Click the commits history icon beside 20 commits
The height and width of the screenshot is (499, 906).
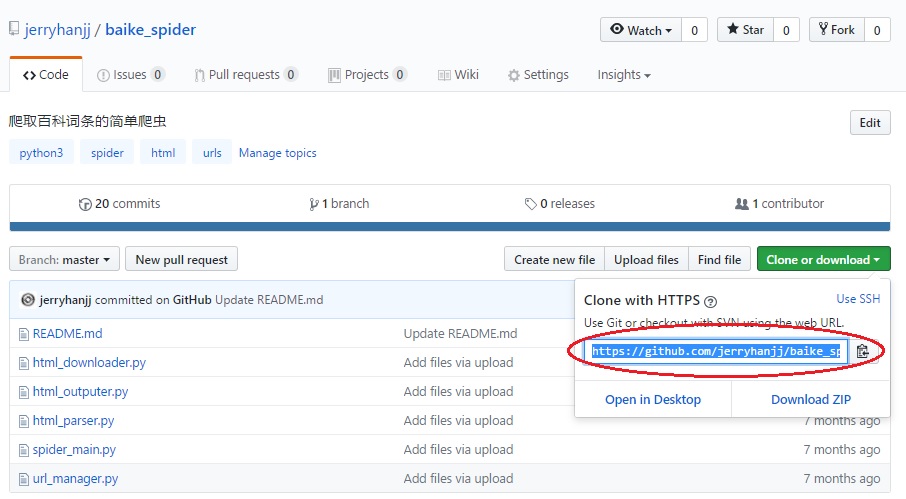(x=85, y=204)
